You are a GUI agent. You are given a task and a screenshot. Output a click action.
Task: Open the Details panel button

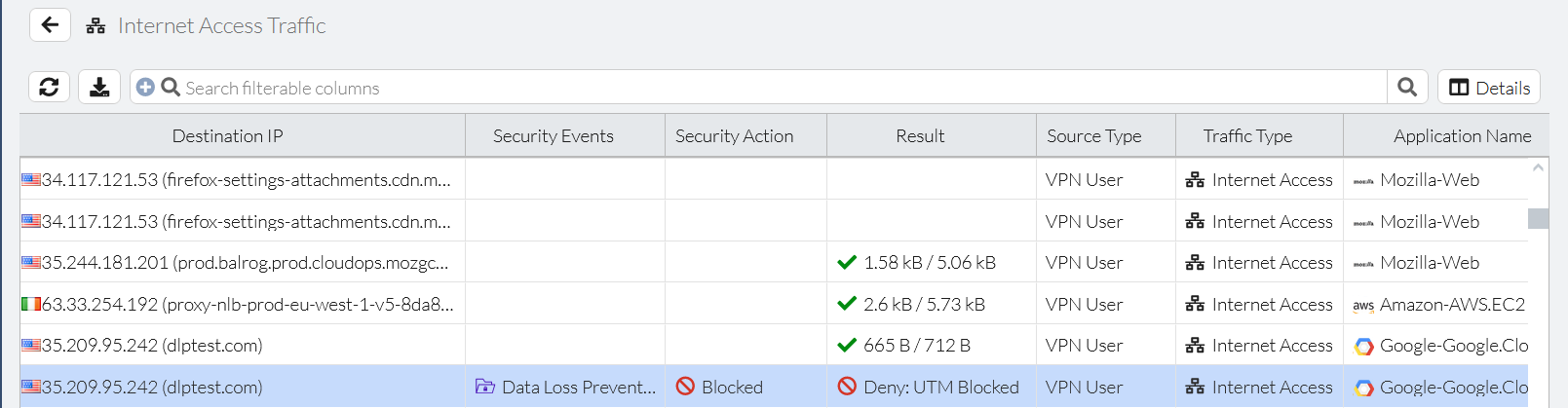(x=1488, y=88)
